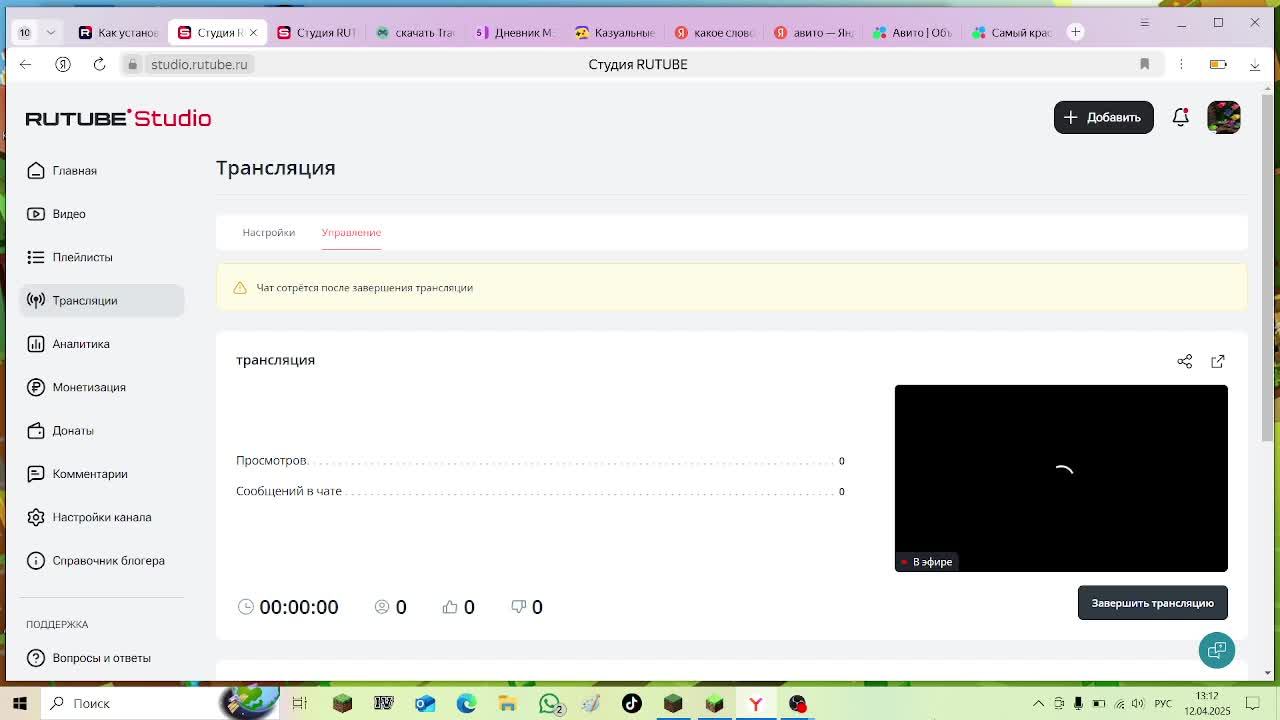This screenshot has height=720, width=1280.
Task: Open Трансляции in the sidebar
Action: [102, 300]
